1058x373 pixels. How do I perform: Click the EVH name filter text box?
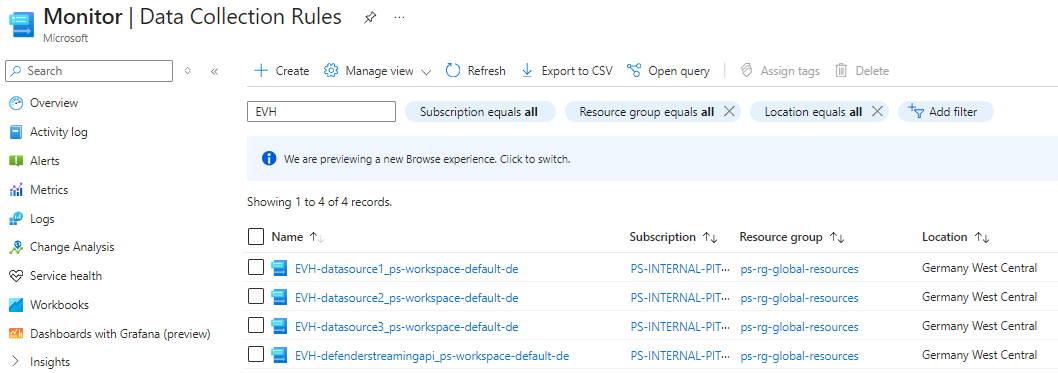click(x=321, y=112)
